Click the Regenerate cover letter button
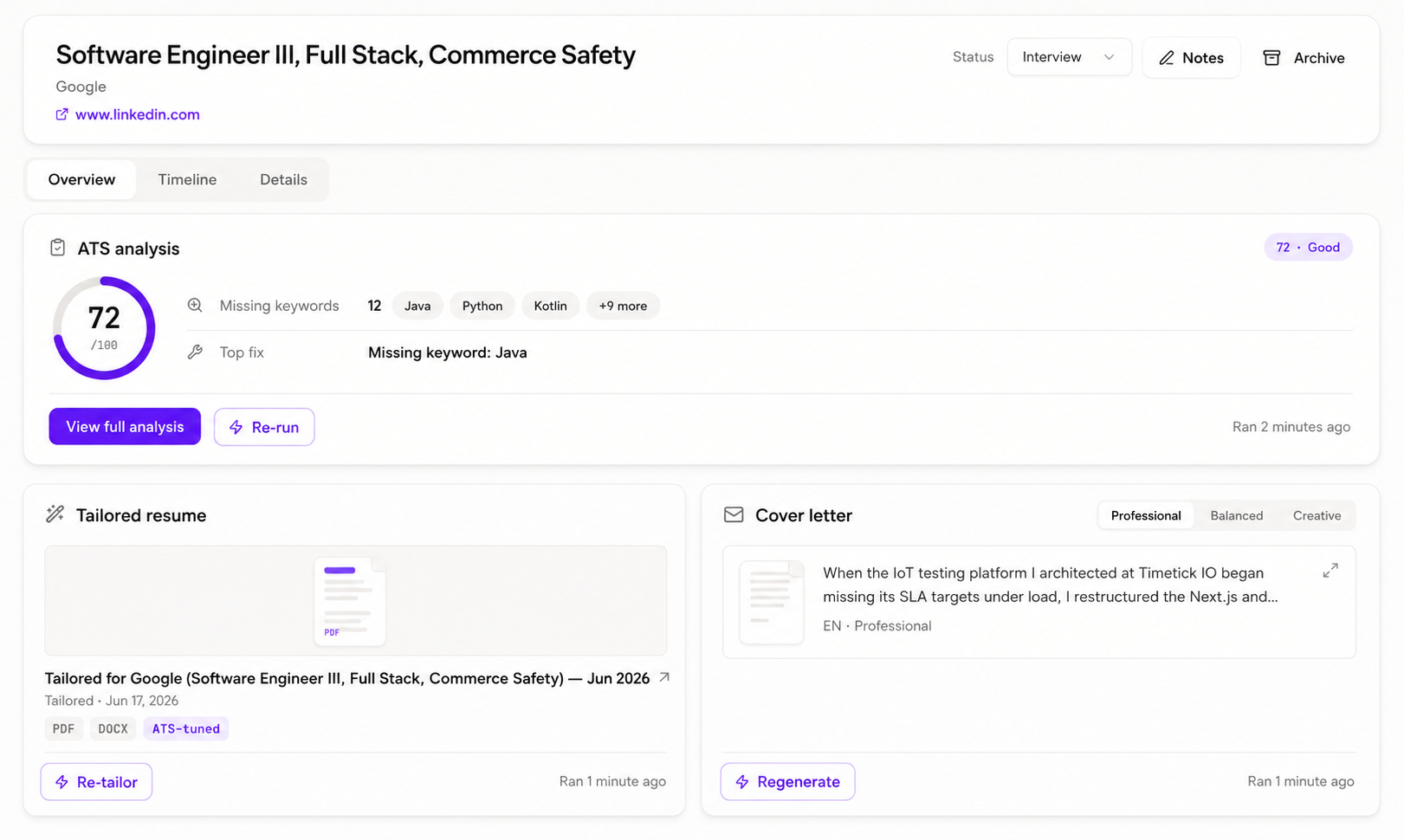1404x840 pixels. pyautogui.click(x=787, y=782)
